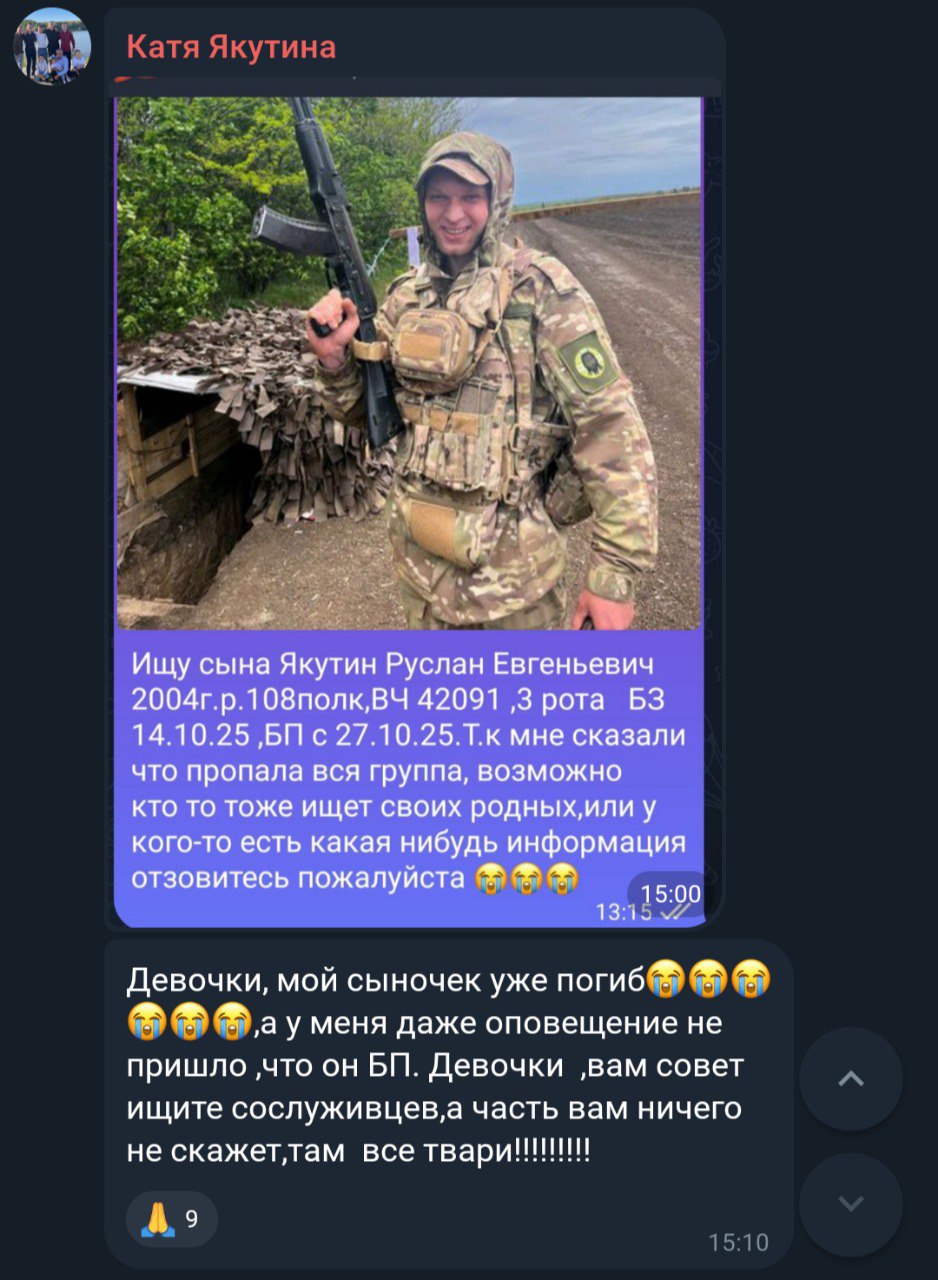Tap the sender name Катя Якутина

pyautogui.click(x=231, y=47)
